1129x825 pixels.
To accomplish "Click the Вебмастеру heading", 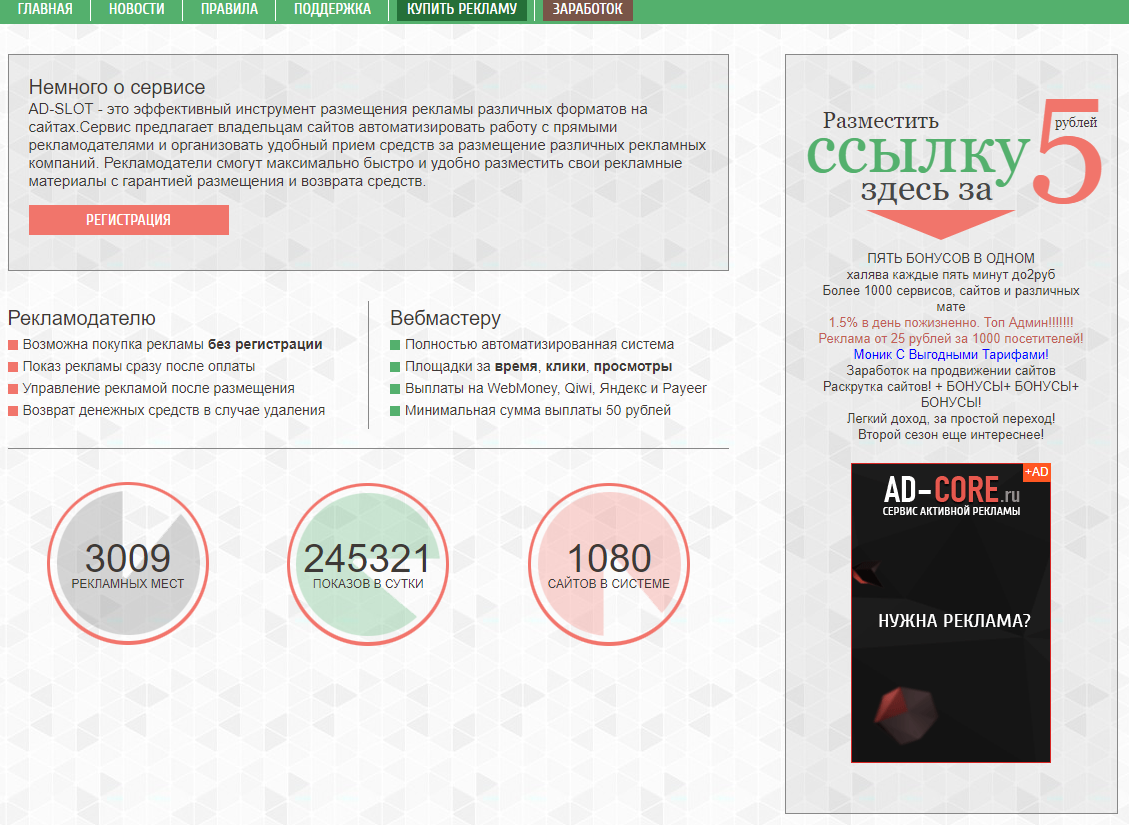I will 445,317.
